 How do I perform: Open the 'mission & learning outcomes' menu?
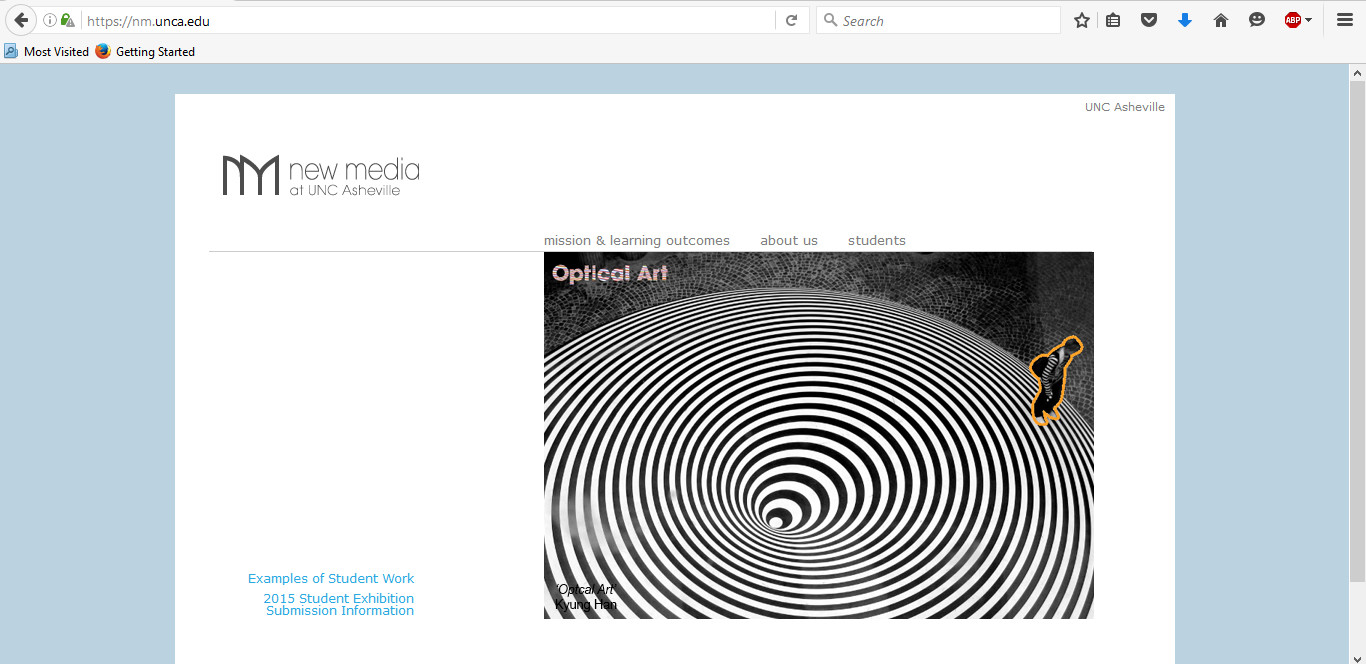point(636,240)
